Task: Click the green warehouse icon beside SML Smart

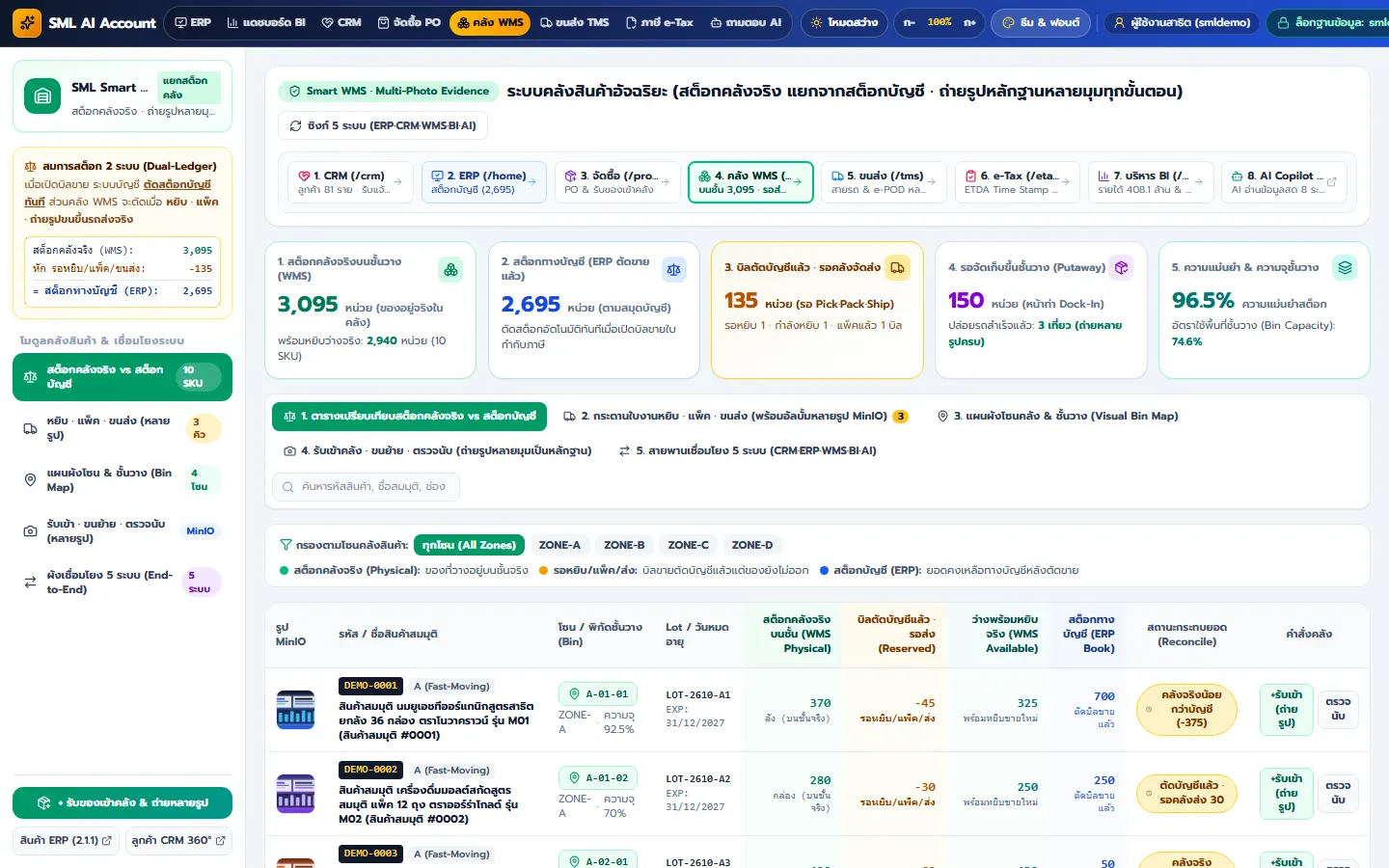Action: tap(42, 95)
